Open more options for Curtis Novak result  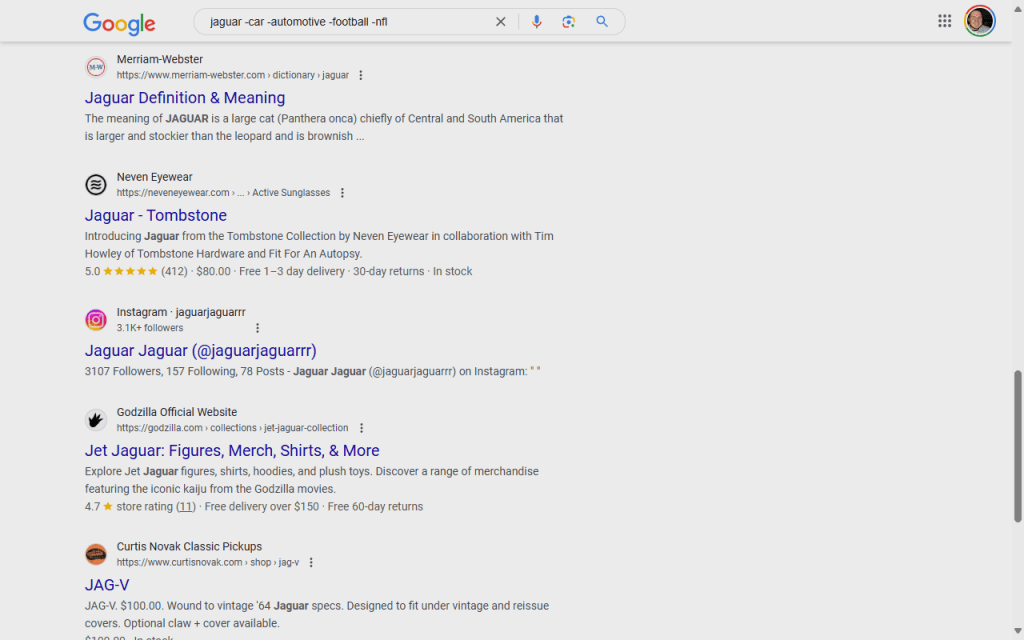311,563
